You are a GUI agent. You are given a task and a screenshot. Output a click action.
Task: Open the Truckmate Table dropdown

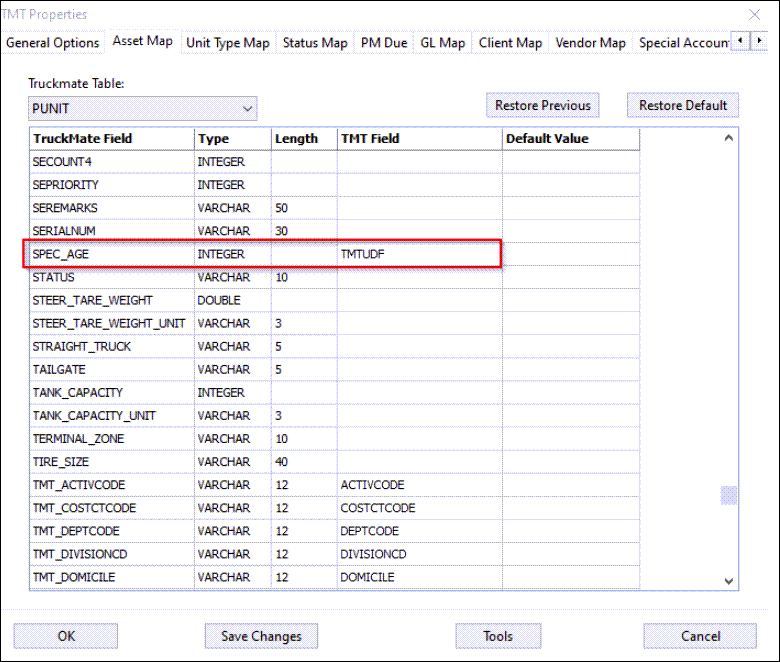(x=142, y=108)
